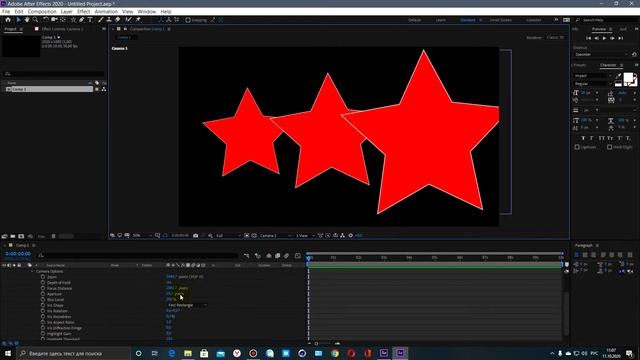Select the Unified Camera tool
The image size is (640, 360).
tap(54, 20)
